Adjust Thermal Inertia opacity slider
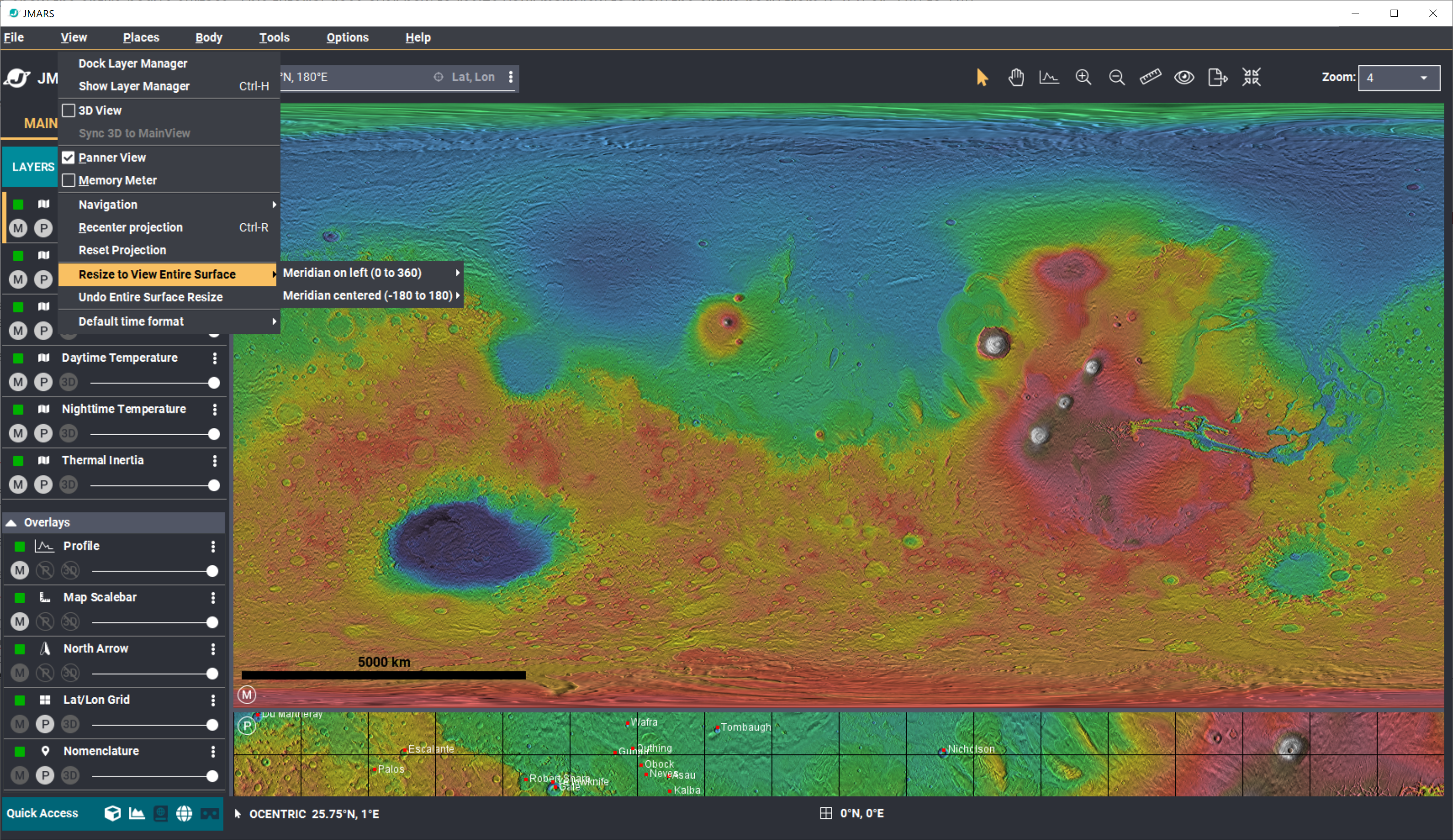The width and height of the screenshot is (1453, 840). pyautogui.click(x=153, y=485)
